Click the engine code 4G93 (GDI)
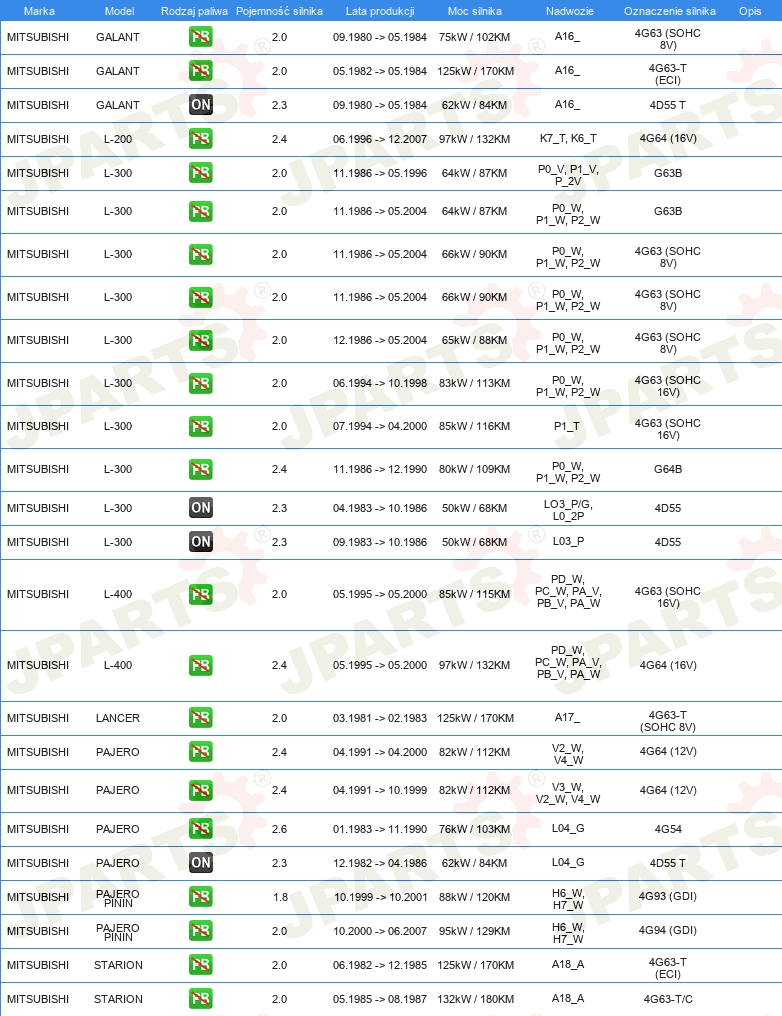The height and width of the screenshot is (1016, 782). pyautogui.click(x=667, y=896)
